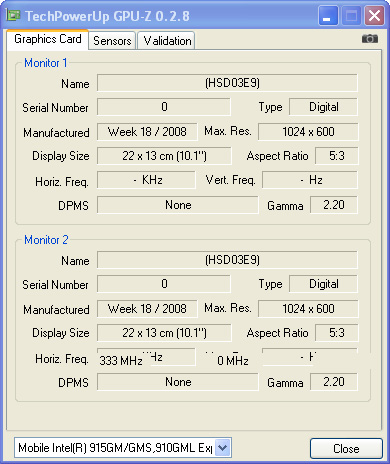This screenshot has width=390, height=464.
Task: Click Monitor 1 Max. Res. 1024 x 600 field
Action: click(x=308, y=132)
